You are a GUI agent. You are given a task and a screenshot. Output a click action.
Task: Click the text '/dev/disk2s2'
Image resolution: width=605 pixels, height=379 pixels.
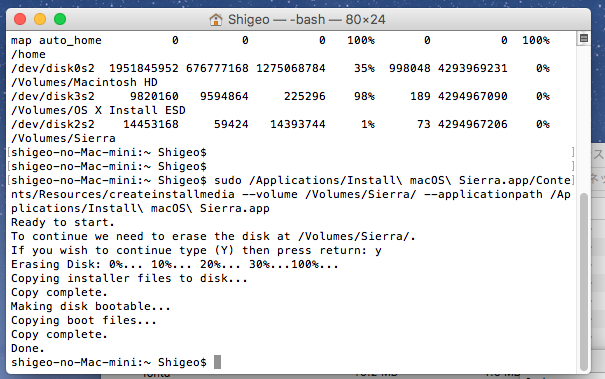coord(53,124)
